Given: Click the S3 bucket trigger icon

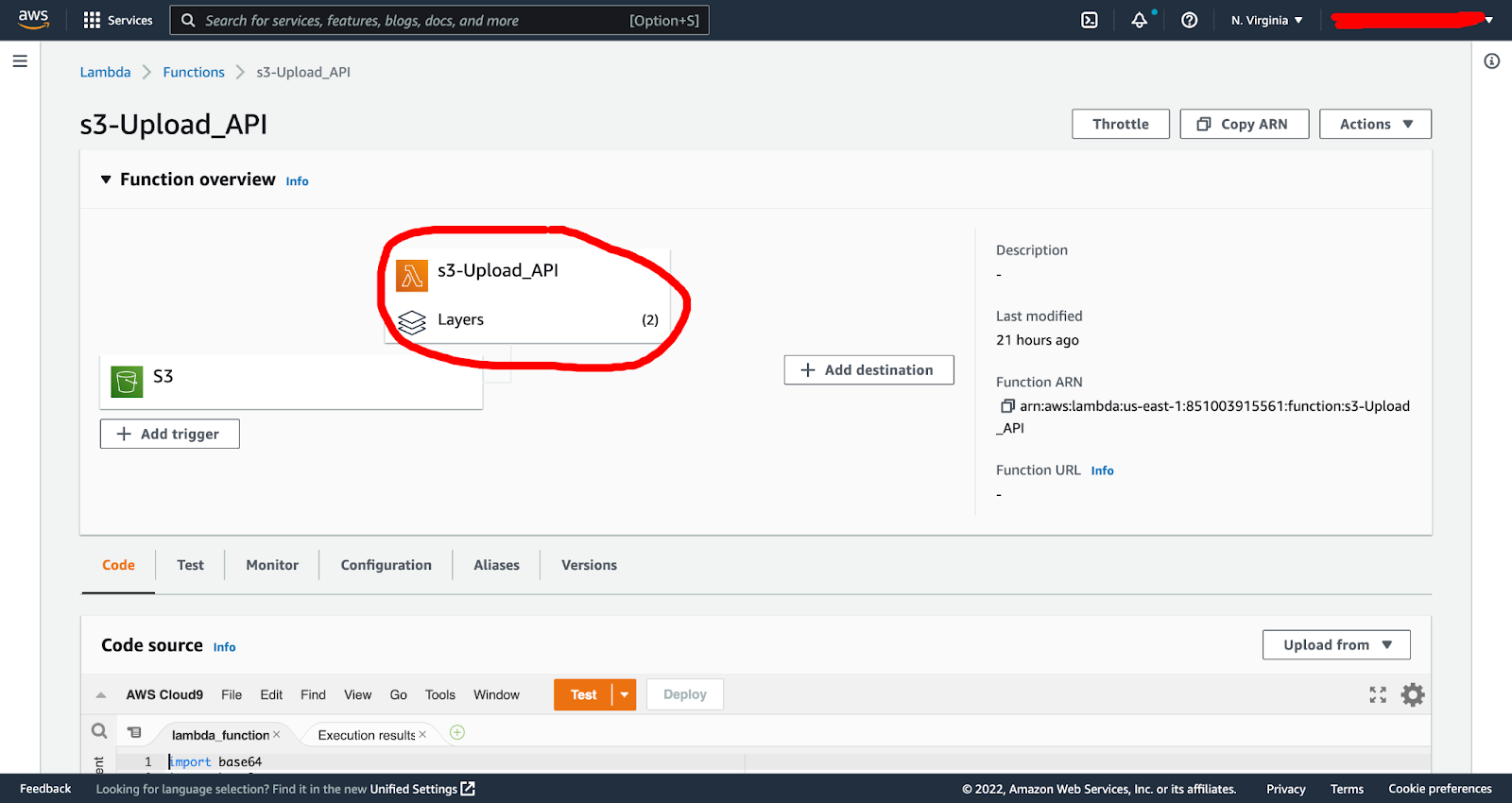Looking at the screenshot, I should (x=127, y=382).
